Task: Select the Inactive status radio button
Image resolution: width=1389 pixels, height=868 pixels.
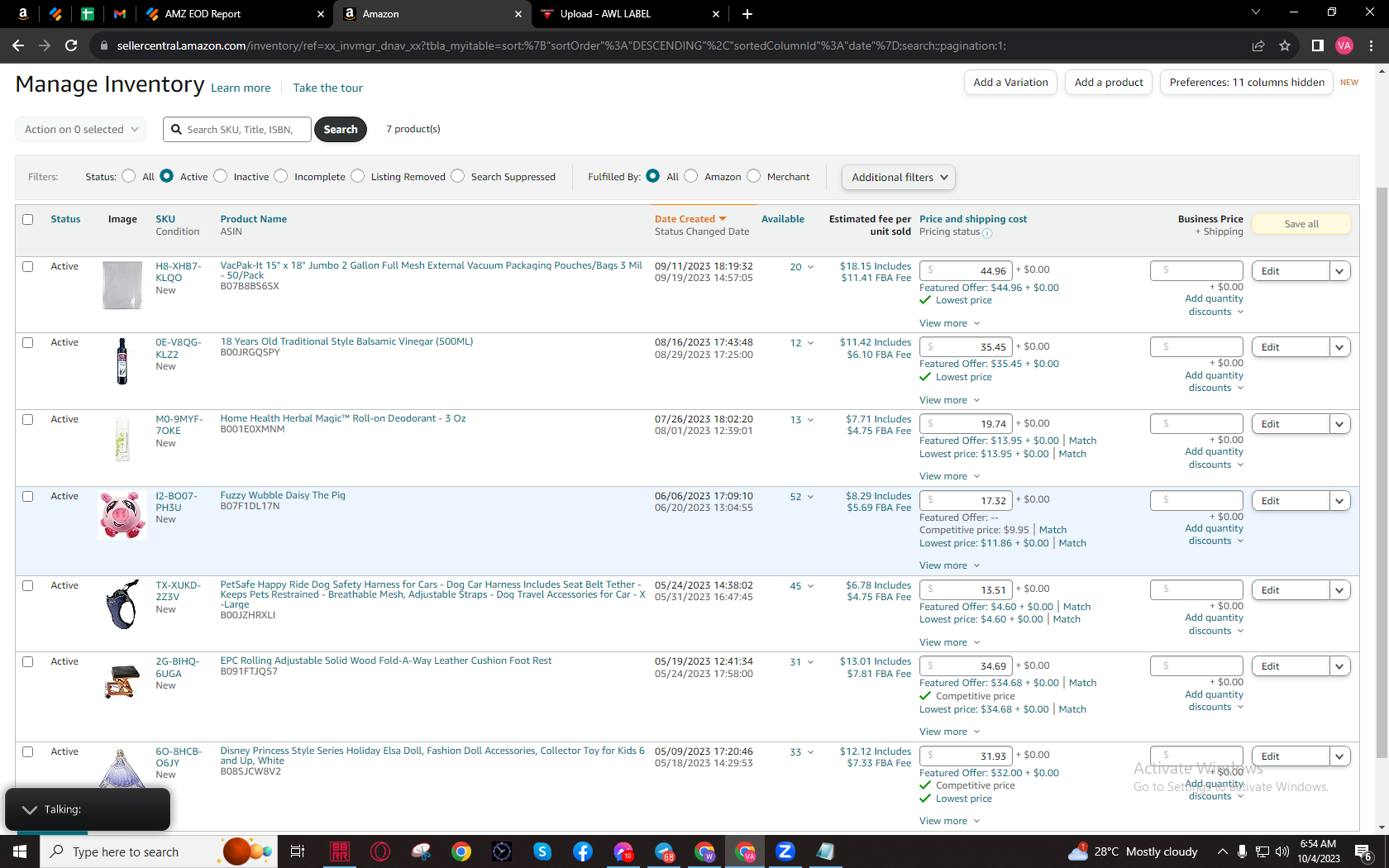Action: [x=220, y=176]
